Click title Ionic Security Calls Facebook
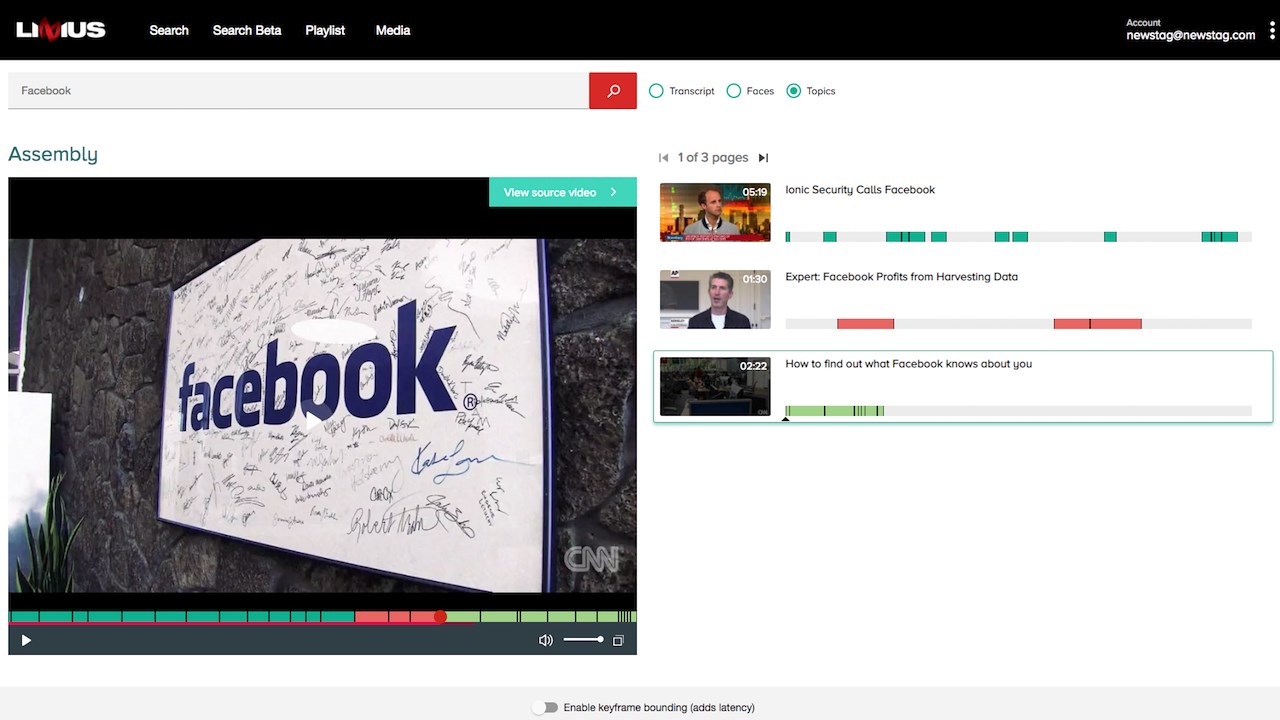 pos(860,190)
